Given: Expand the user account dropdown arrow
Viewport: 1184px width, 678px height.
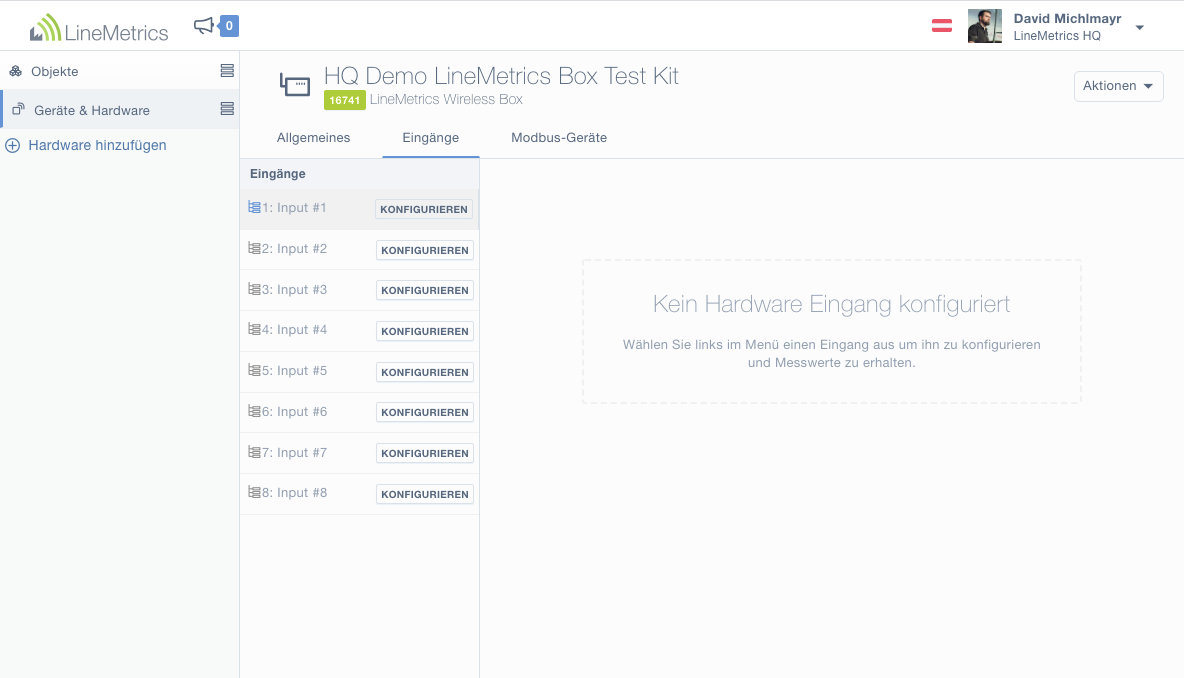Looking at the screenshot, I should pos(1139,27).
